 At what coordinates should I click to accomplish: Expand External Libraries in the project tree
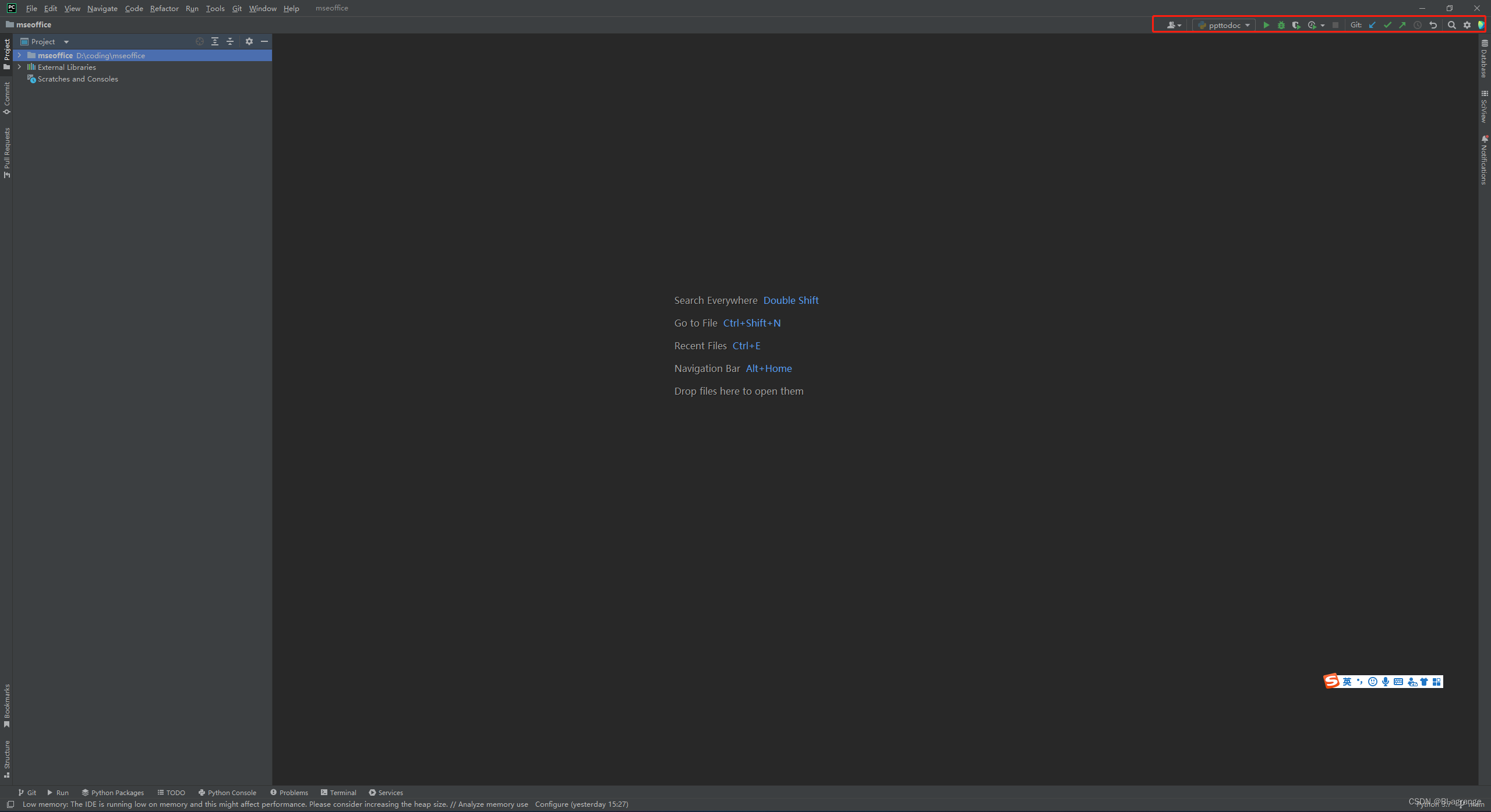coord(20,67)
